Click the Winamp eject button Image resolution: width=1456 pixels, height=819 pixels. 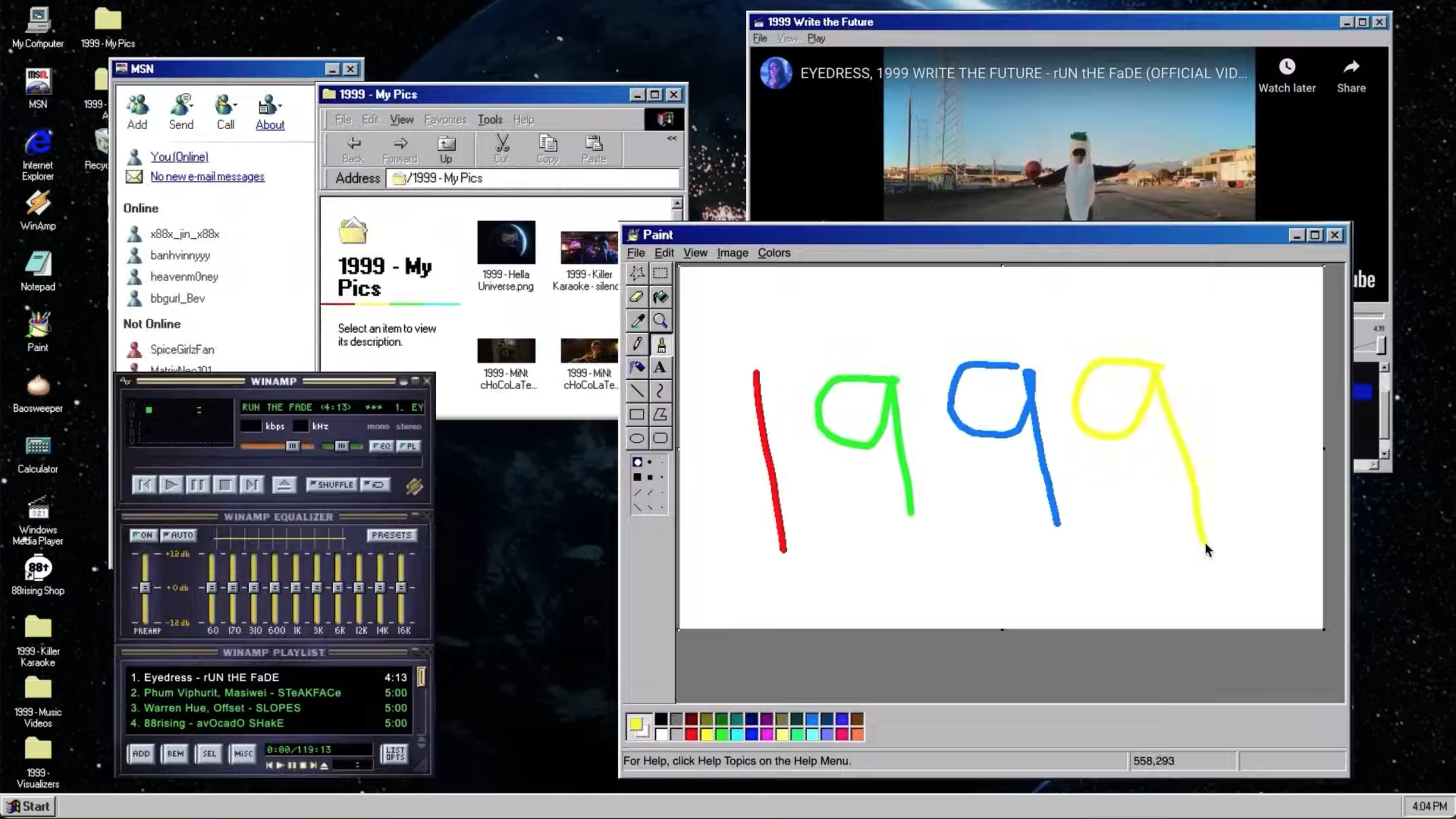284,485
